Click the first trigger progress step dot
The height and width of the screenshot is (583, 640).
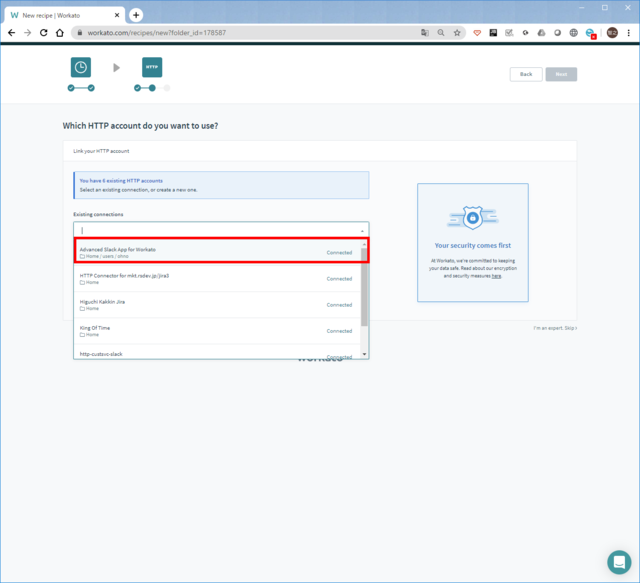pos(71,88)
